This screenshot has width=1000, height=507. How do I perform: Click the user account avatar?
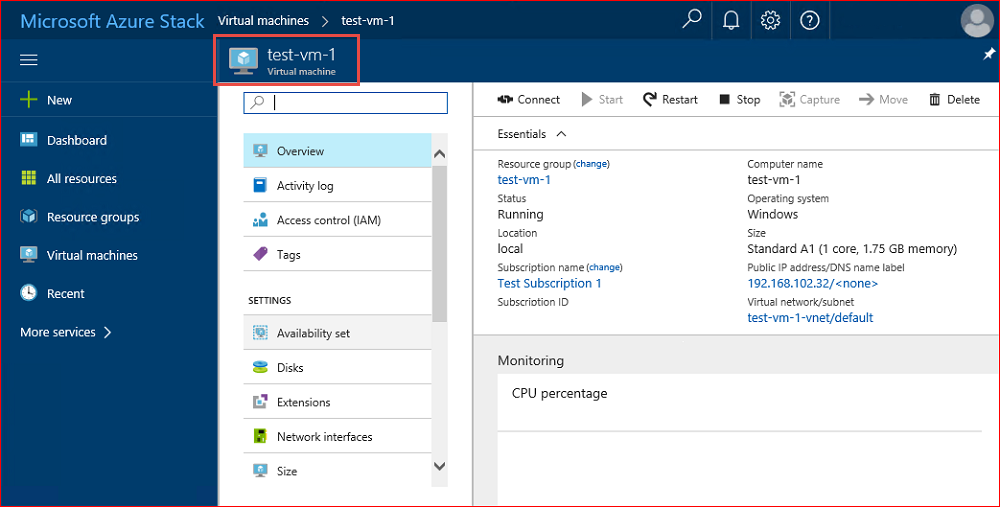click(x=976, y=20)
